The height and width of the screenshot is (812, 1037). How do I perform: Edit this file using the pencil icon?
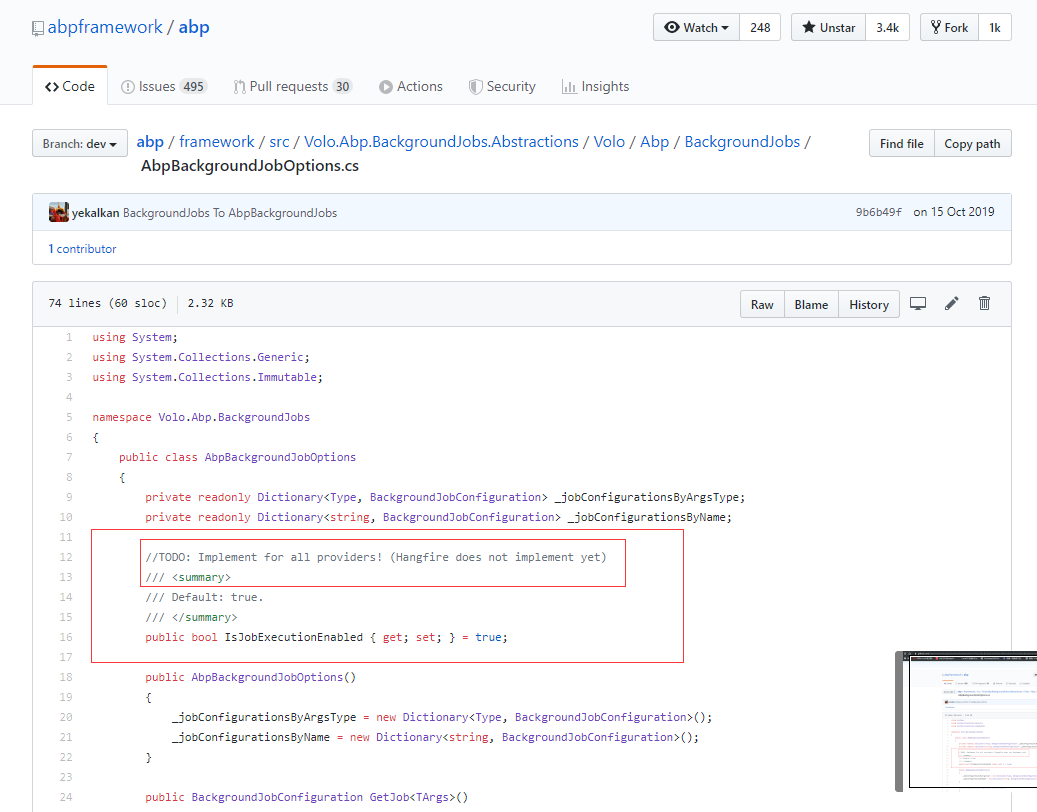pyautogui.click(x=951, y=303)
